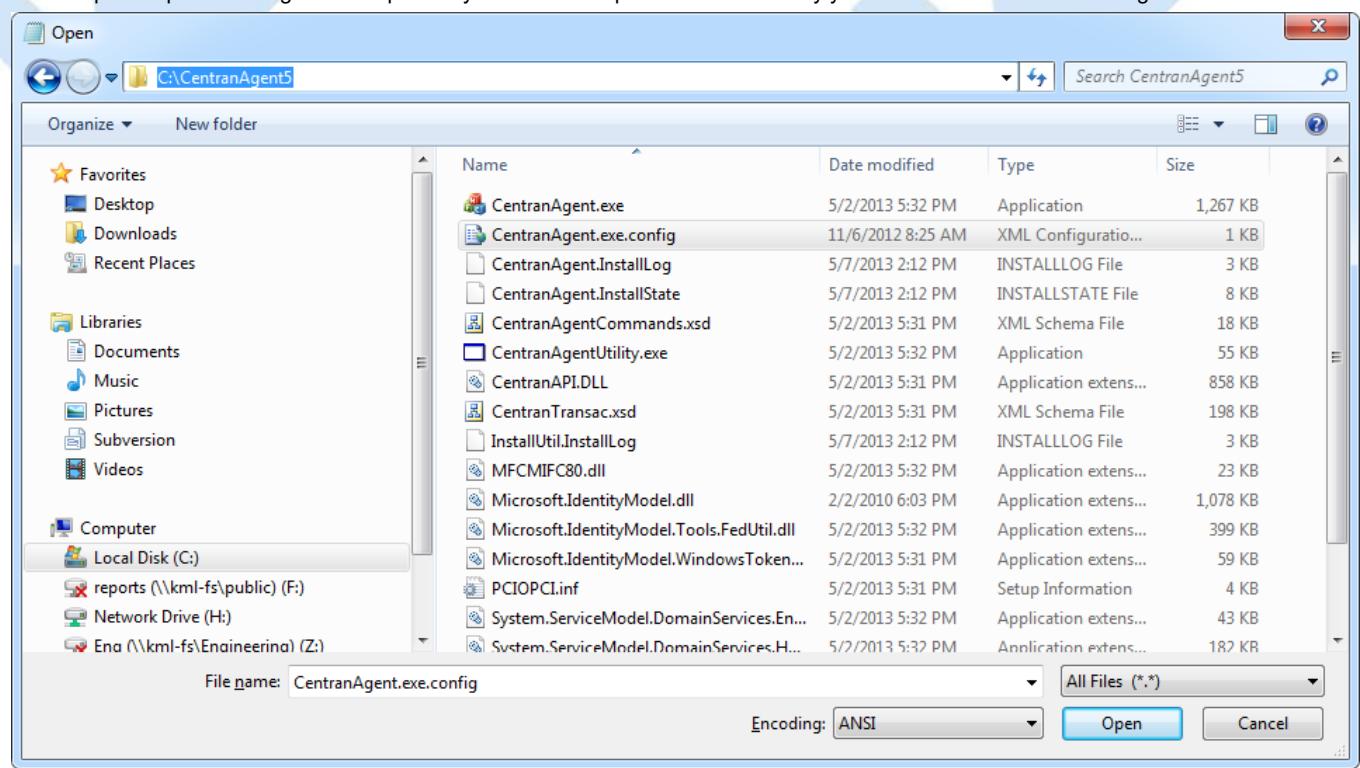This screenshot has height=768, width=1360.
Task: Click the Music library icon
Action: point(75,381)
